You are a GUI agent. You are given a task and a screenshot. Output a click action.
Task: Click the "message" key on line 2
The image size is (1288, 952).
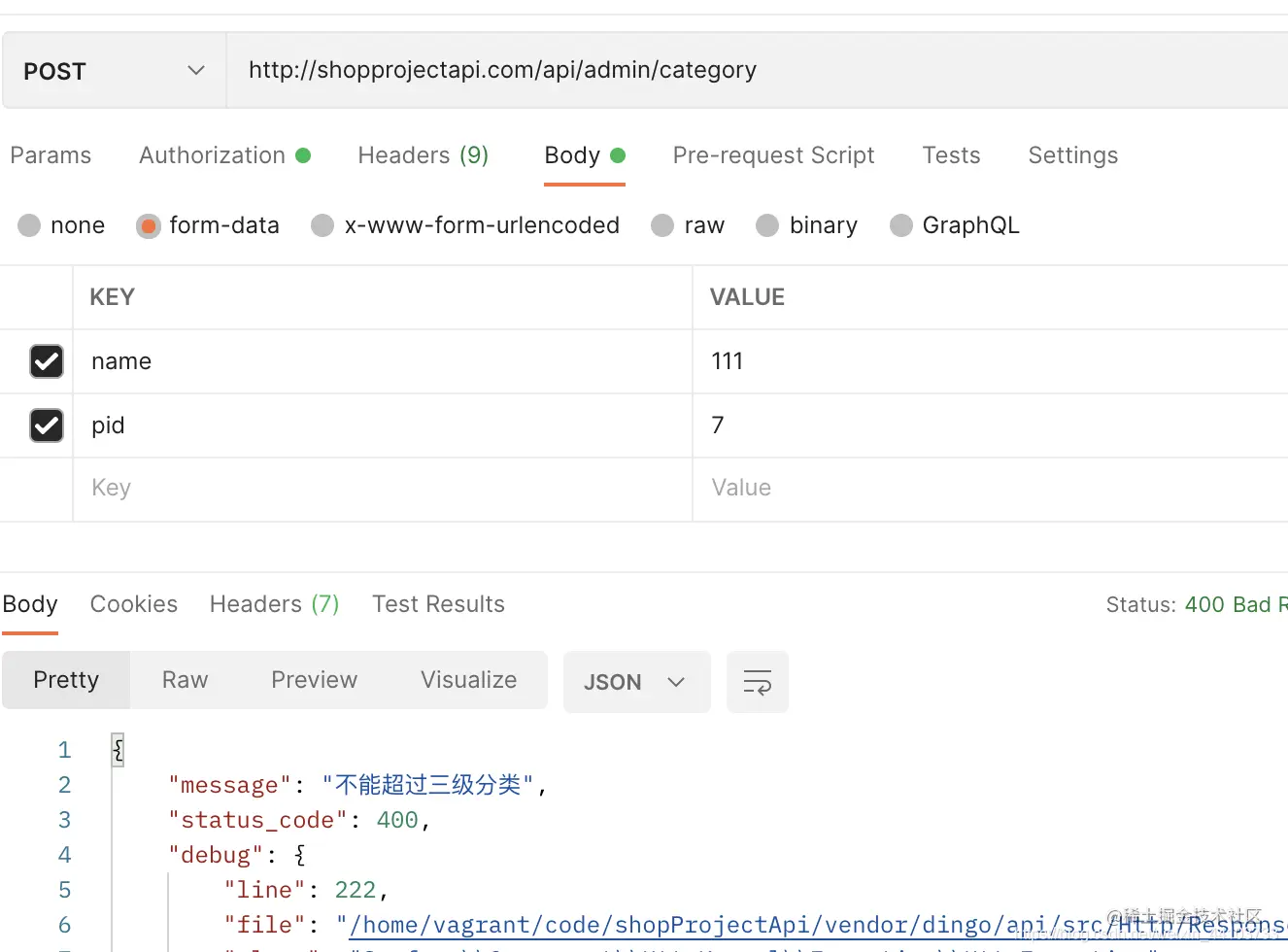pos(230,785)
